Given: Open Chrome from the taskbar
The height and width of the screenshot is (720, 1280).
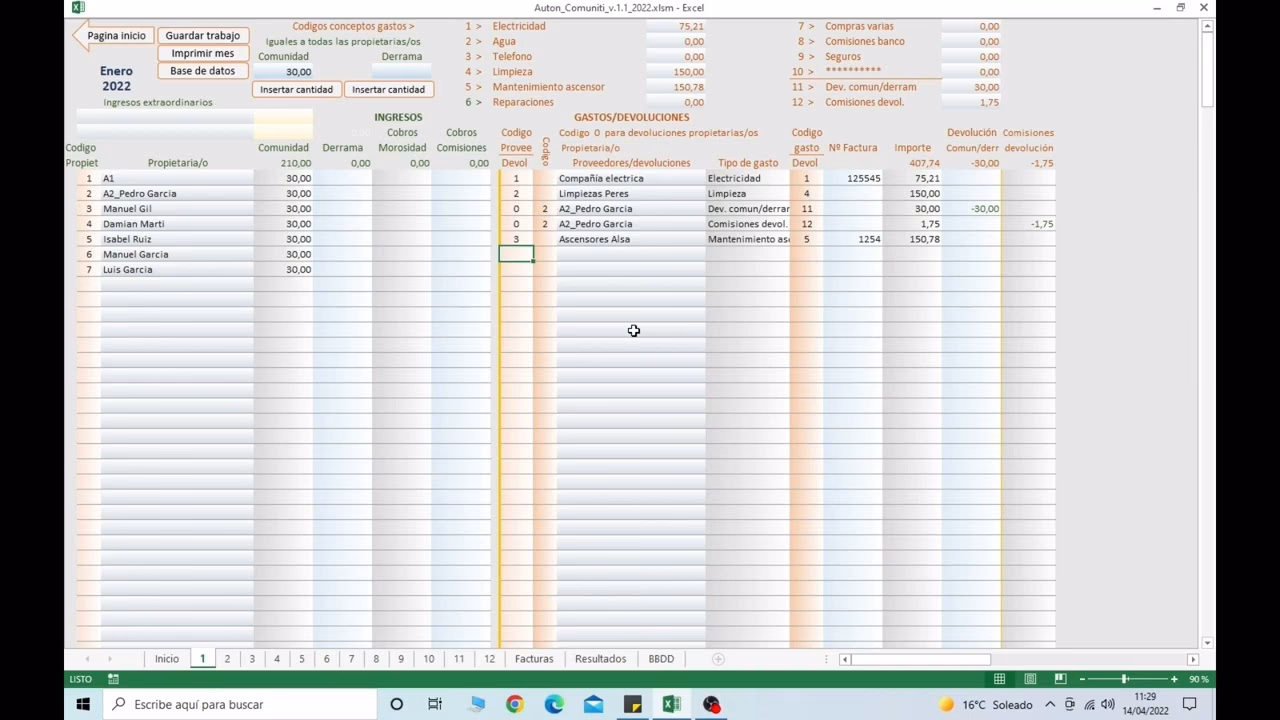Looking at the screenshot, I should click(514, 704).
